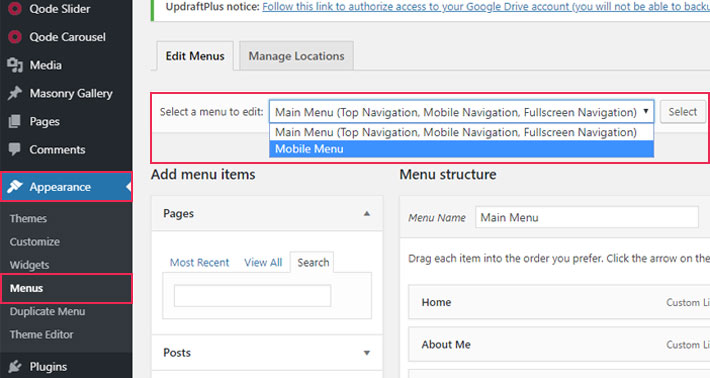The image size is (710, 378).
Task: Switch to the Manage Locations tab
Action: coord(296,56)
